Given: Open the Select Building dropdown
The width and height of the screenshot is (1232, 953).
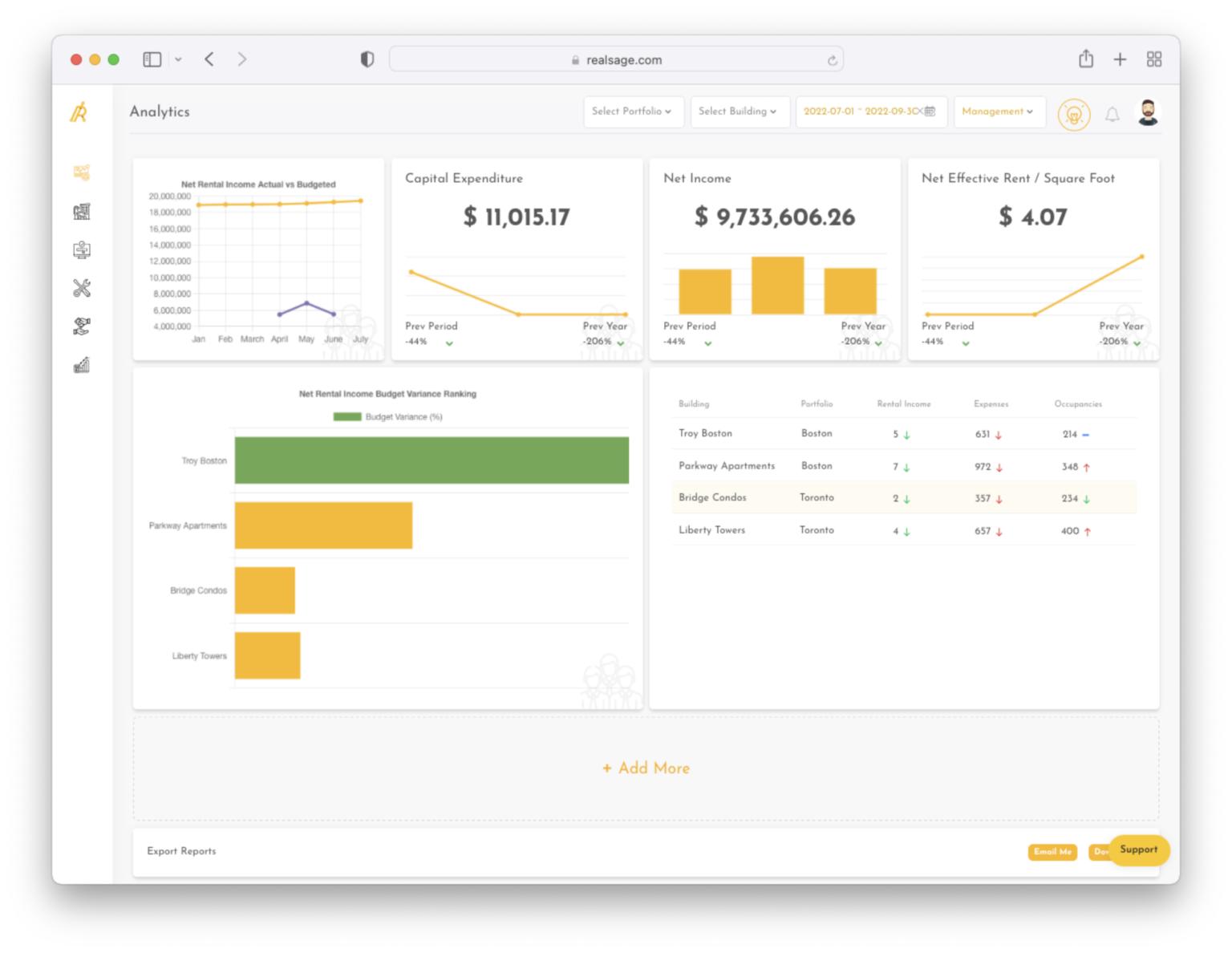Looking at the screenshot, I should point(739,112).
